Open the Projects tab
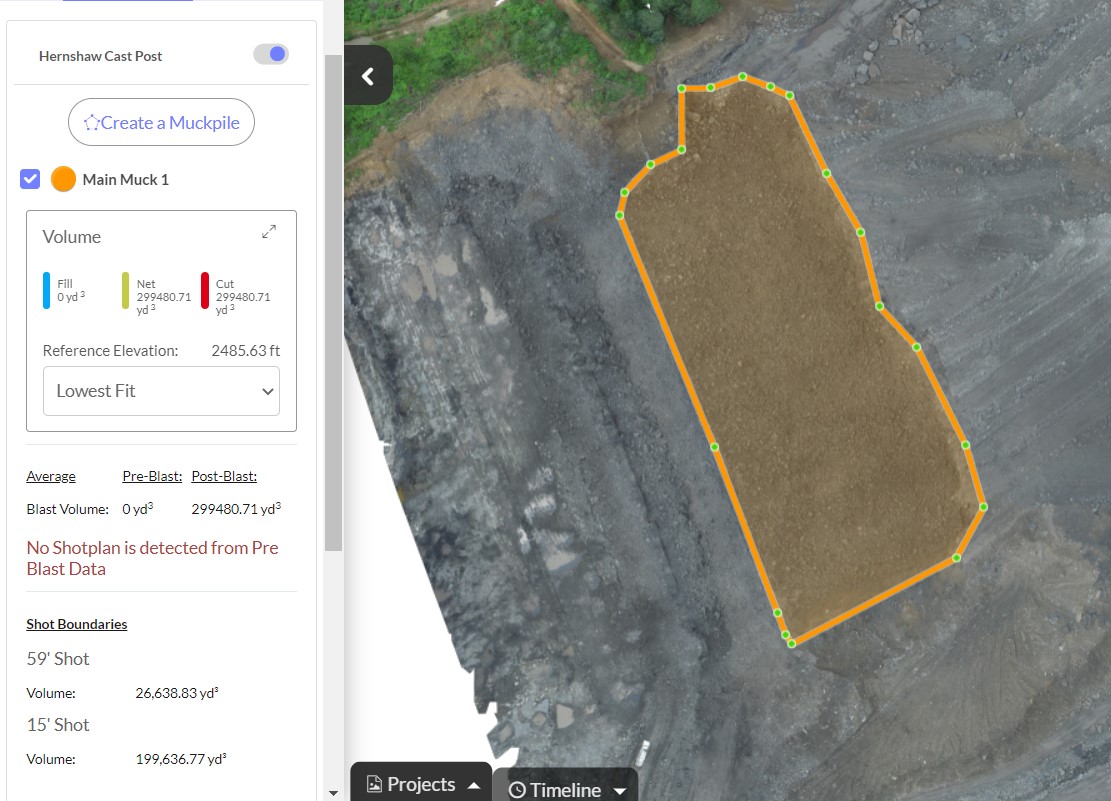Screen dimensions: 1111x801 421,784
